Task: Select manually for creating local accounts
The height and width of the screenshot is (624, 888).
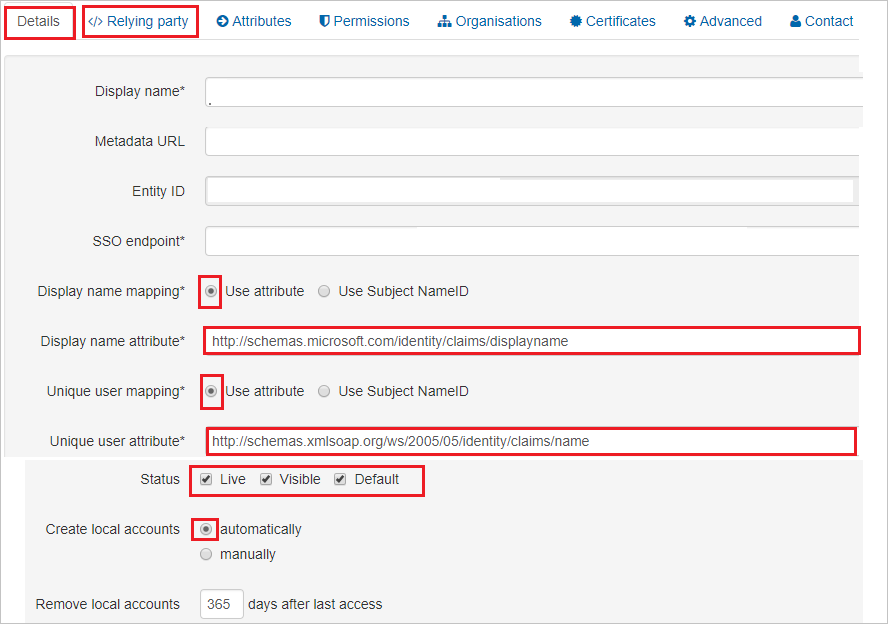Action: pos(205,554)
